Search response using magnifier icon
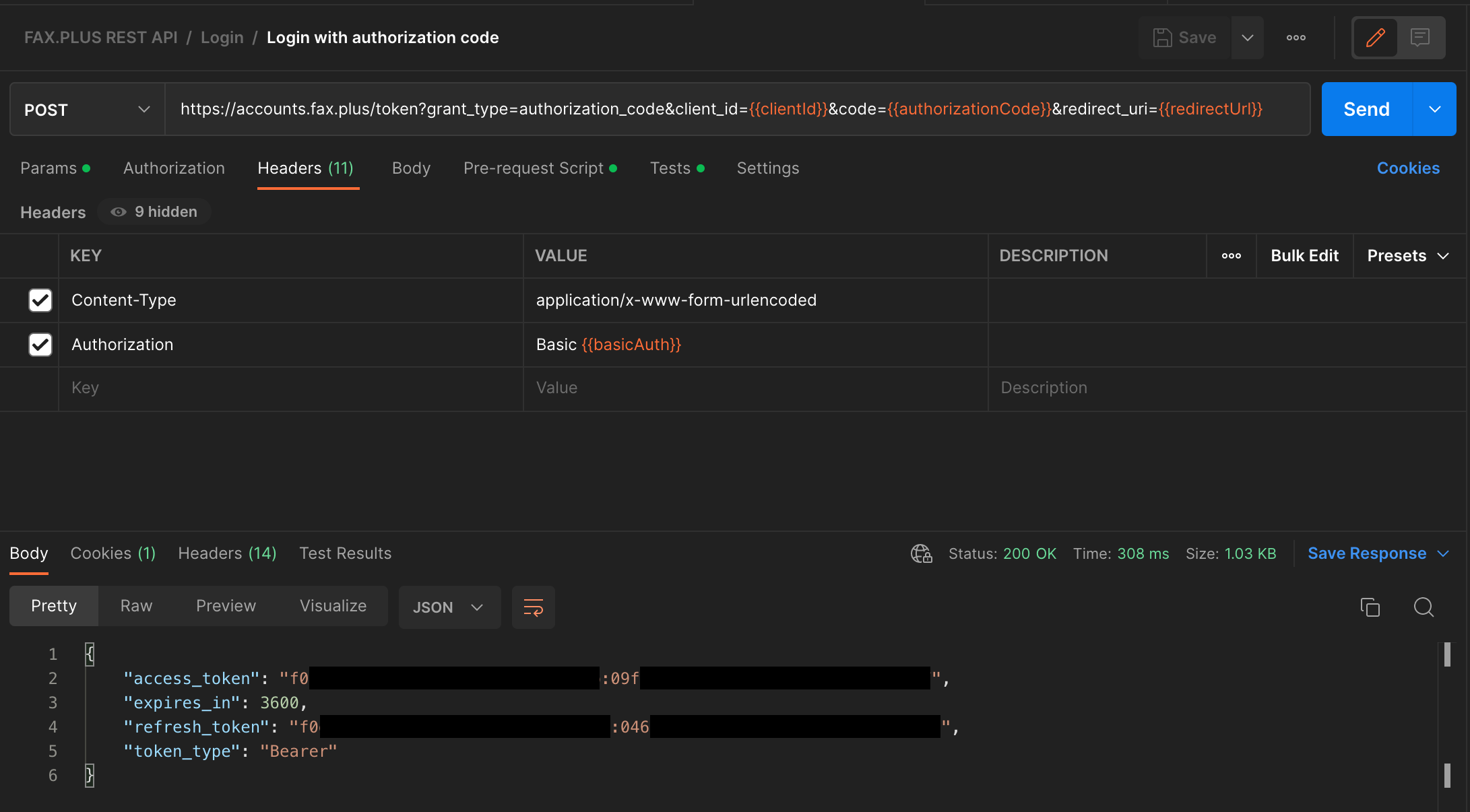Screen dimensions: 1470x812 (x=1424, y=607)
